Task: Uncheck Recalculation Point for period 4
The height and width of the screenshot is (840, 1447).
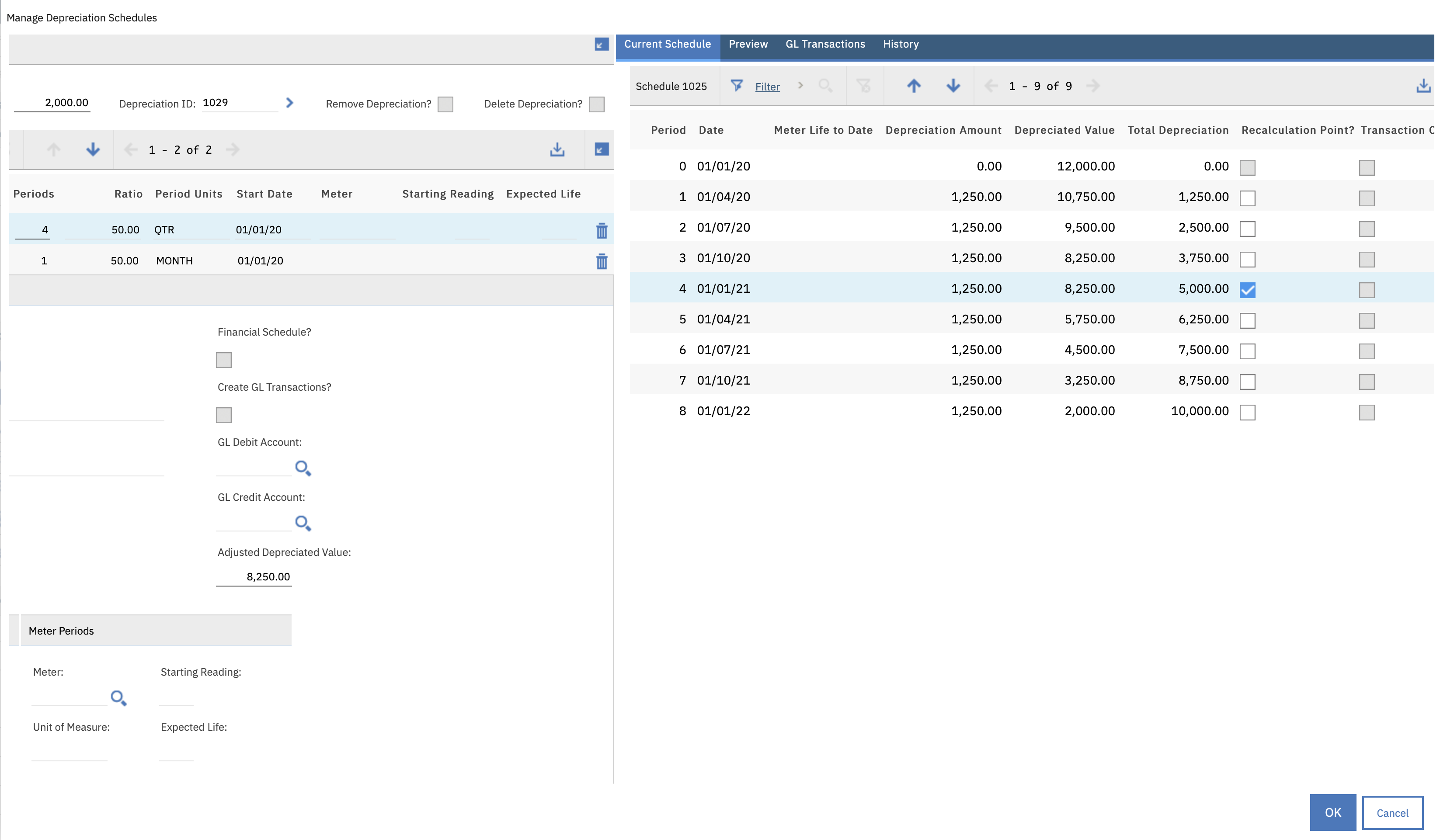Action: point(1247,290)
